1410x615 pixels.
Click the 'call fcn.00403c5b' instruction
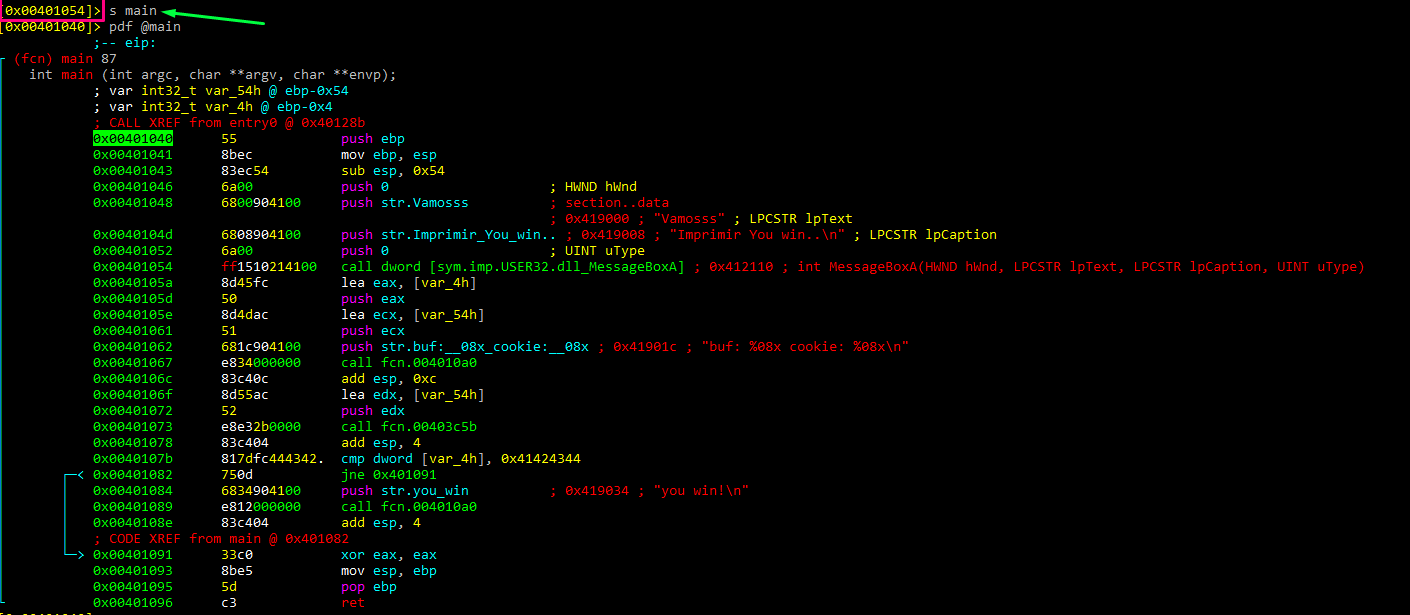[409, 426]
